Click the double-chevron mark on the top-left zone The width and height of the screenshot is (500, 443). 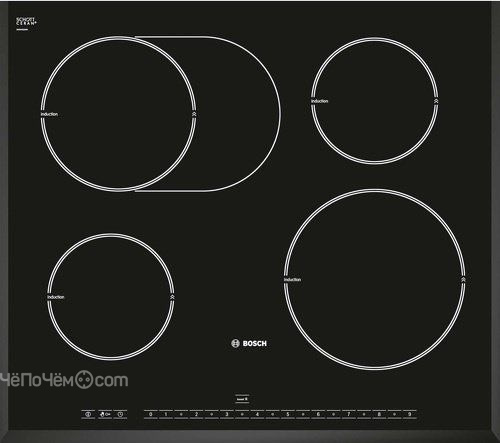(x=194, y=114)
